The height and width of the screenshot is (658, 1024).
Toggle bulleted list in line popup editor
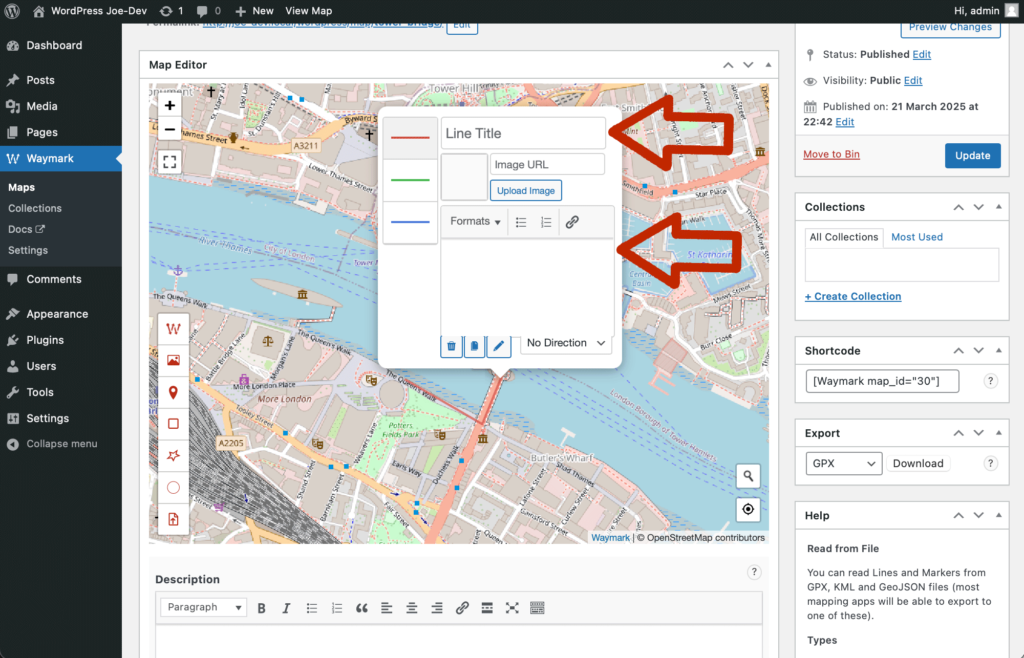pyautogui.click(x=521, y=222)
